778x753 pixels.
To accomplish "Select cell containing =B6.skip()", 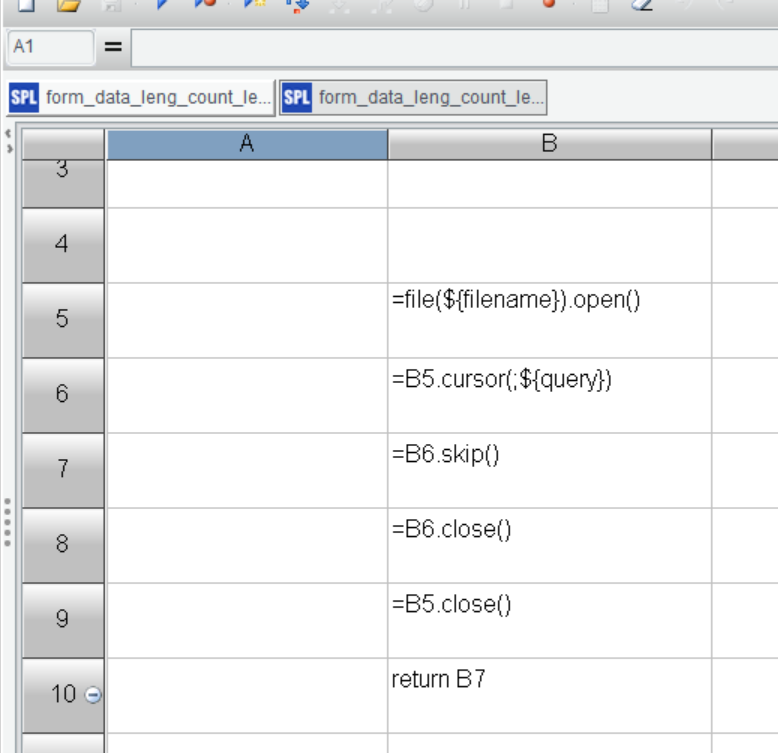I will [550, 470].
